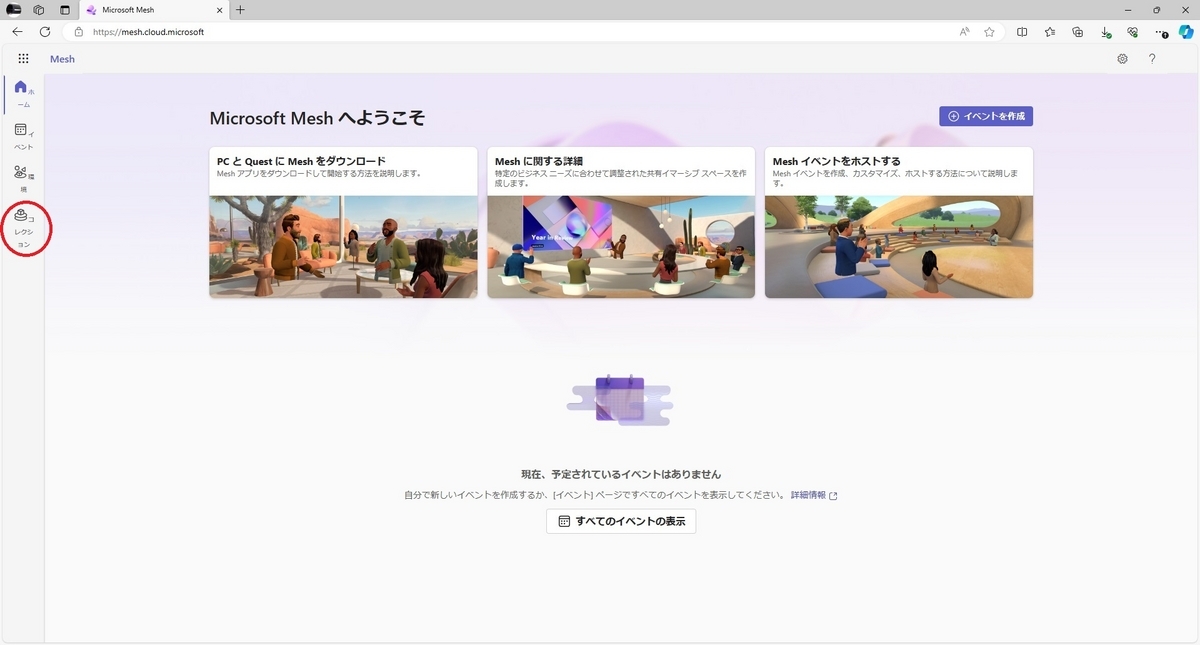The image size is (1200, 645).
Task: Open Browser essentials heart icon
Action: pyautogui.click(x=1132, y=32)
